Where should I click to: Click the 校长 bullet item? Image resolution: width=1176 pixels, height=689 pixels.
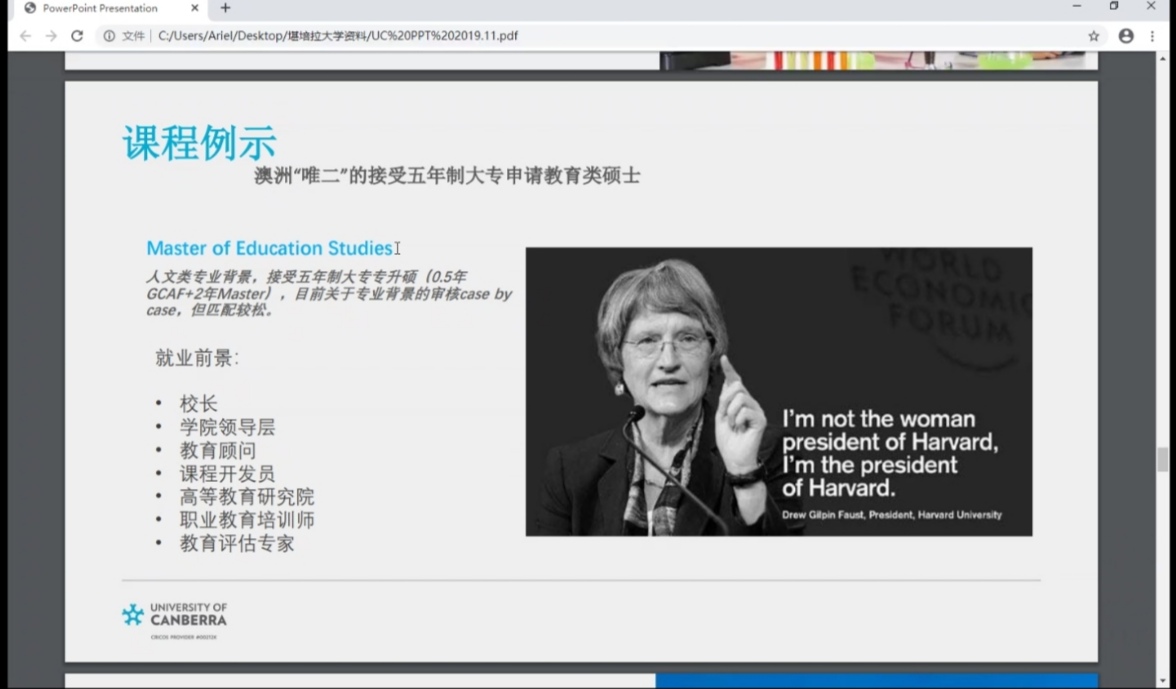199,404
